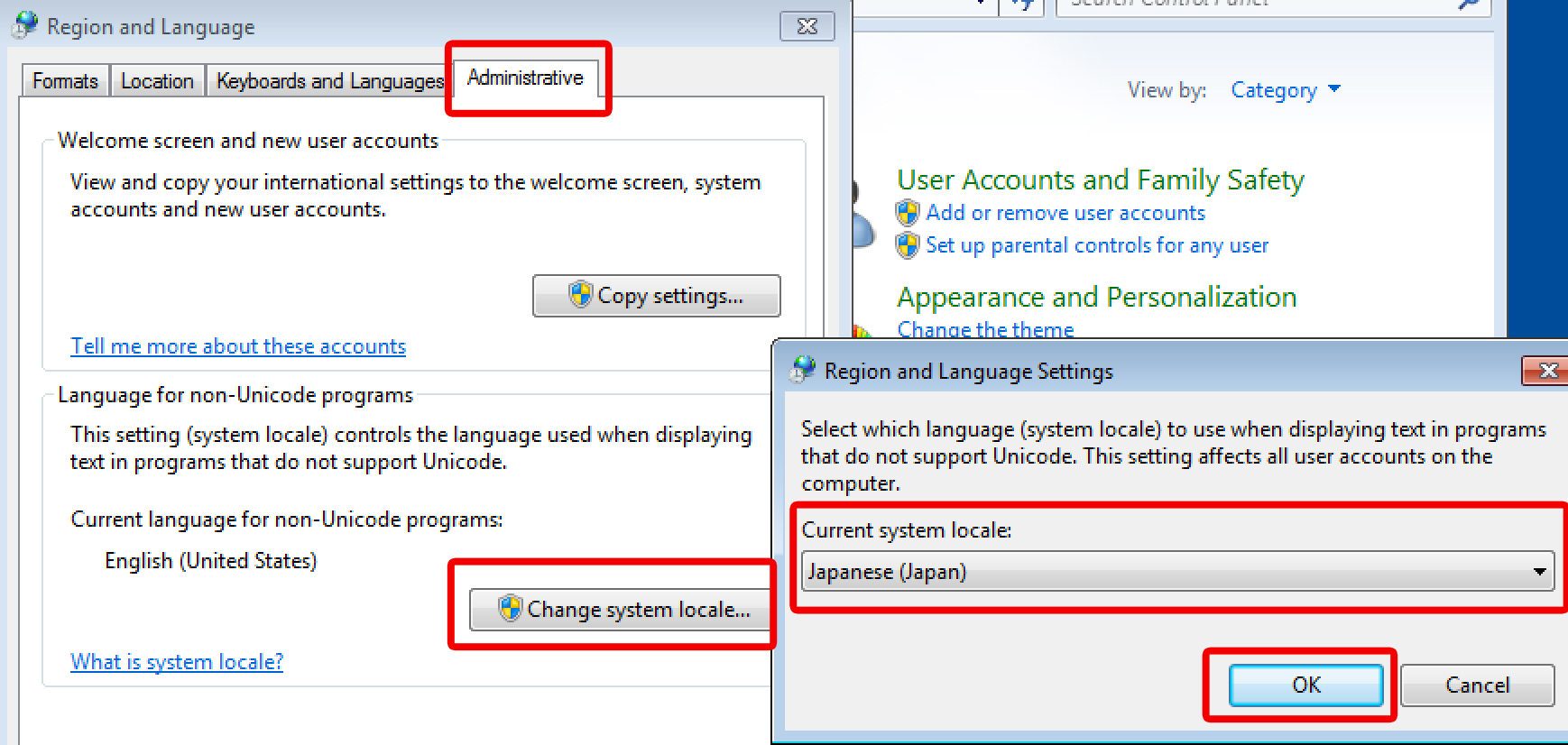Click the Search Control Panel field
Screen dimensions: 1568x745
1273,5
